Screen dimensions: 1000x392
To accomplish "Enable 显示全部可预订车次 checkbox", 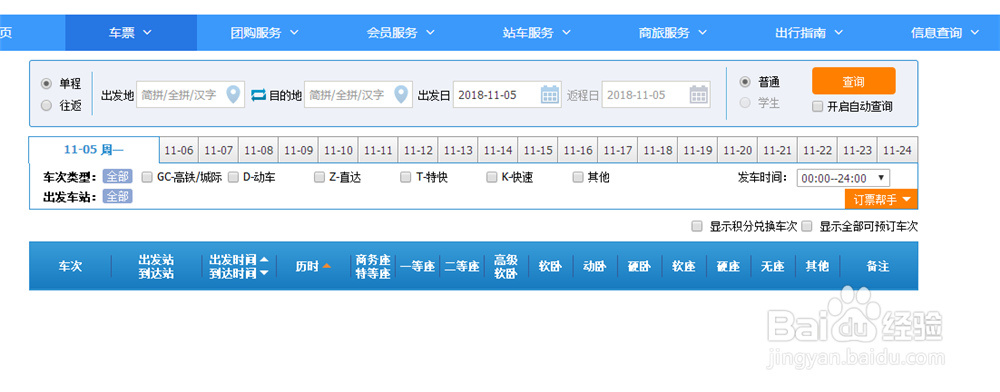I will click(807, 226).
